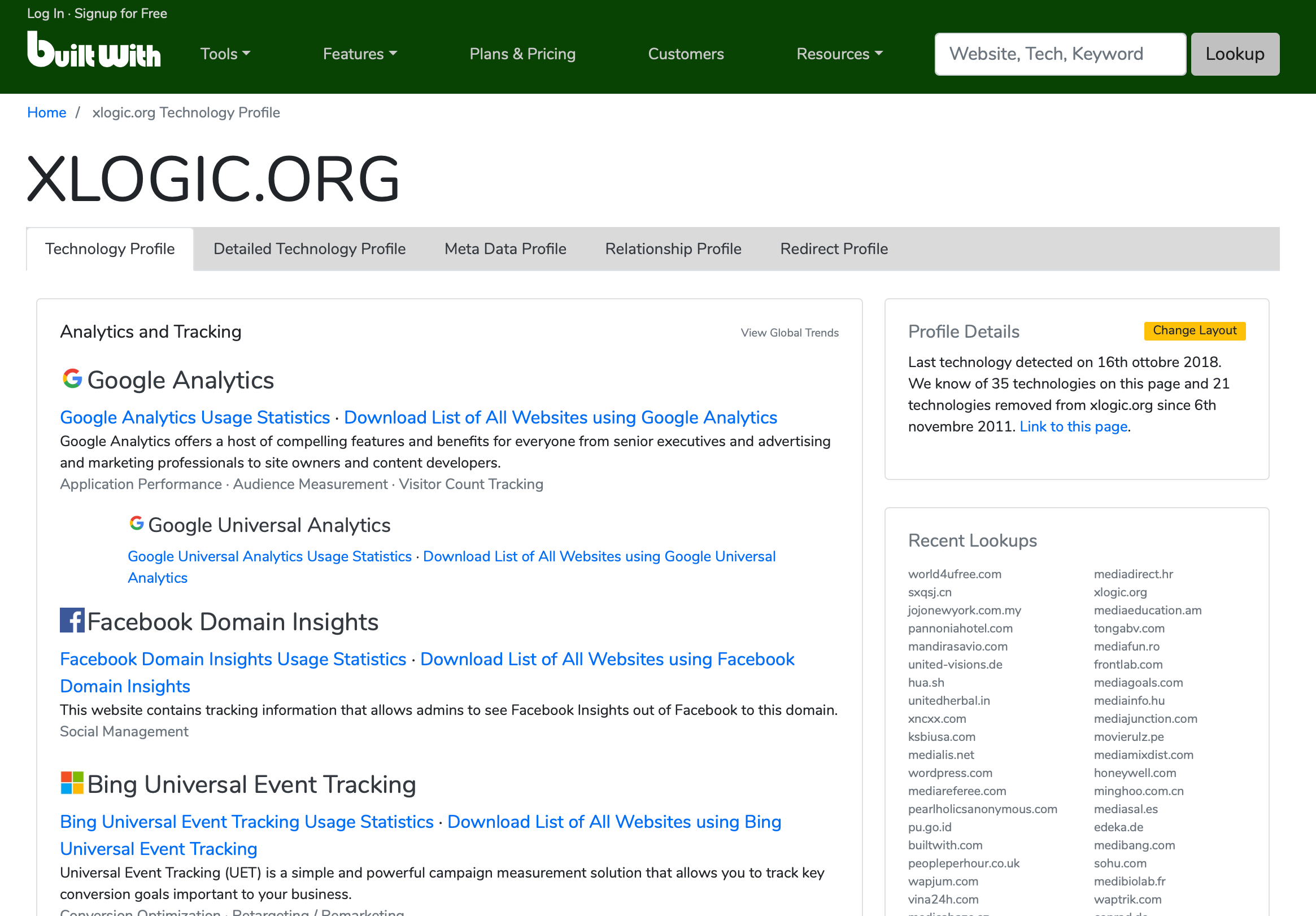This screenshot has height=916, width=1316.
Task: Open the Relationship Profile tab
Action: pyautogui.click(x=673, y=249)
